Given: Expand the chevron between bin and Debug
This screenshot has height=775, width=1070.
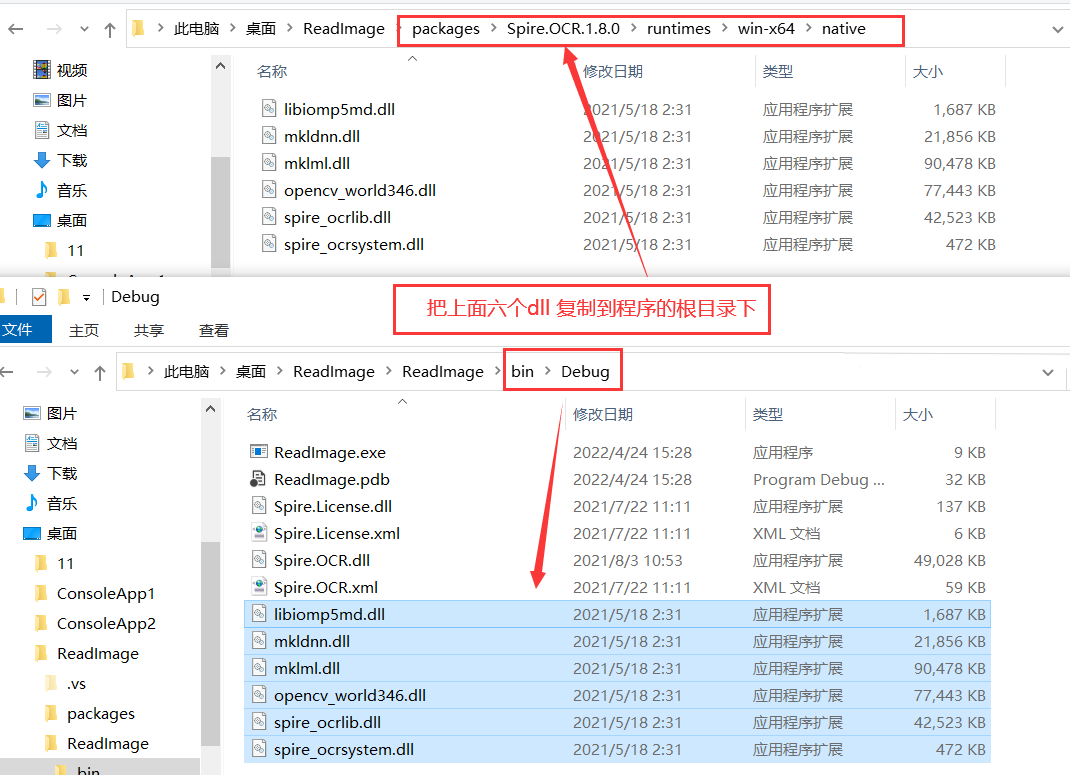Looking at the screenshot, I should [547, 371].
